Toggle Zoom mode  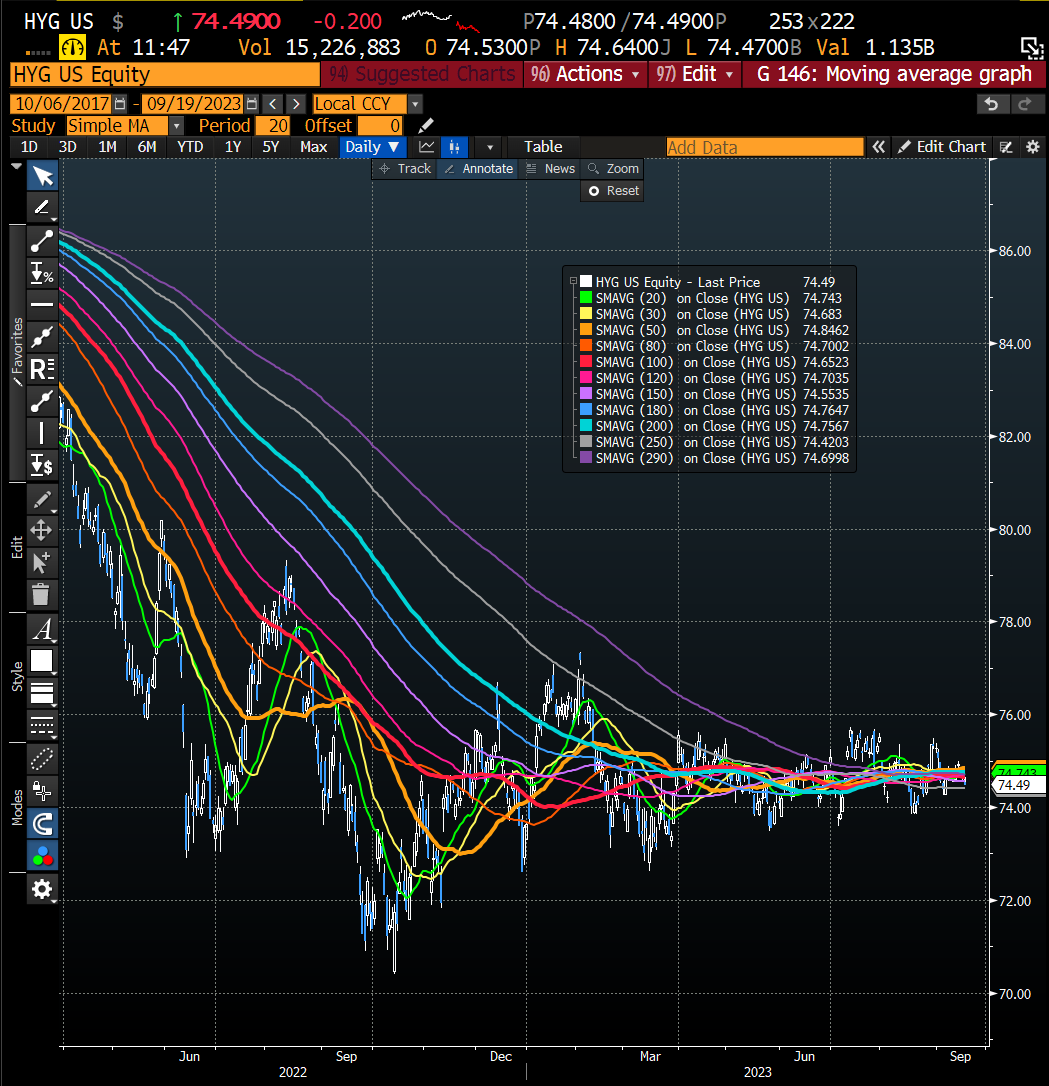point(613,168)
